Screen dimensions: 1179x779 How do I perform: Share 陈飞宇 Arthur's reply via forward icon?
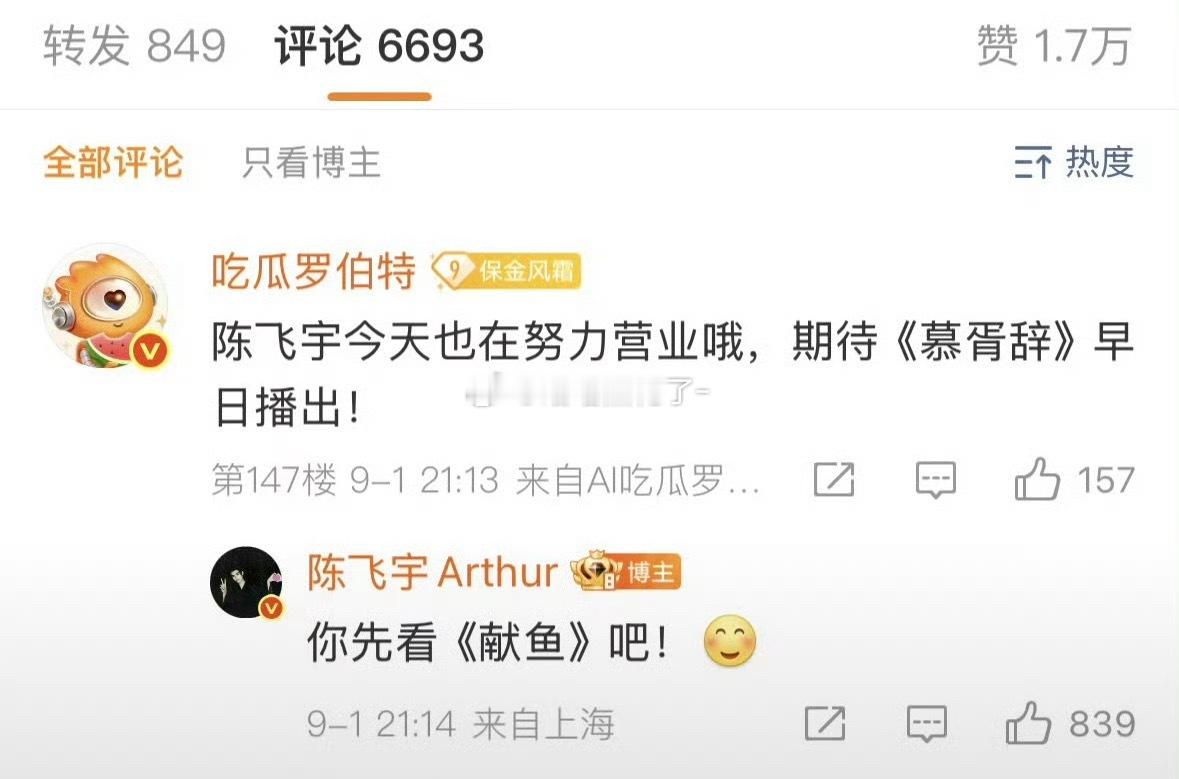click(825, 724)
